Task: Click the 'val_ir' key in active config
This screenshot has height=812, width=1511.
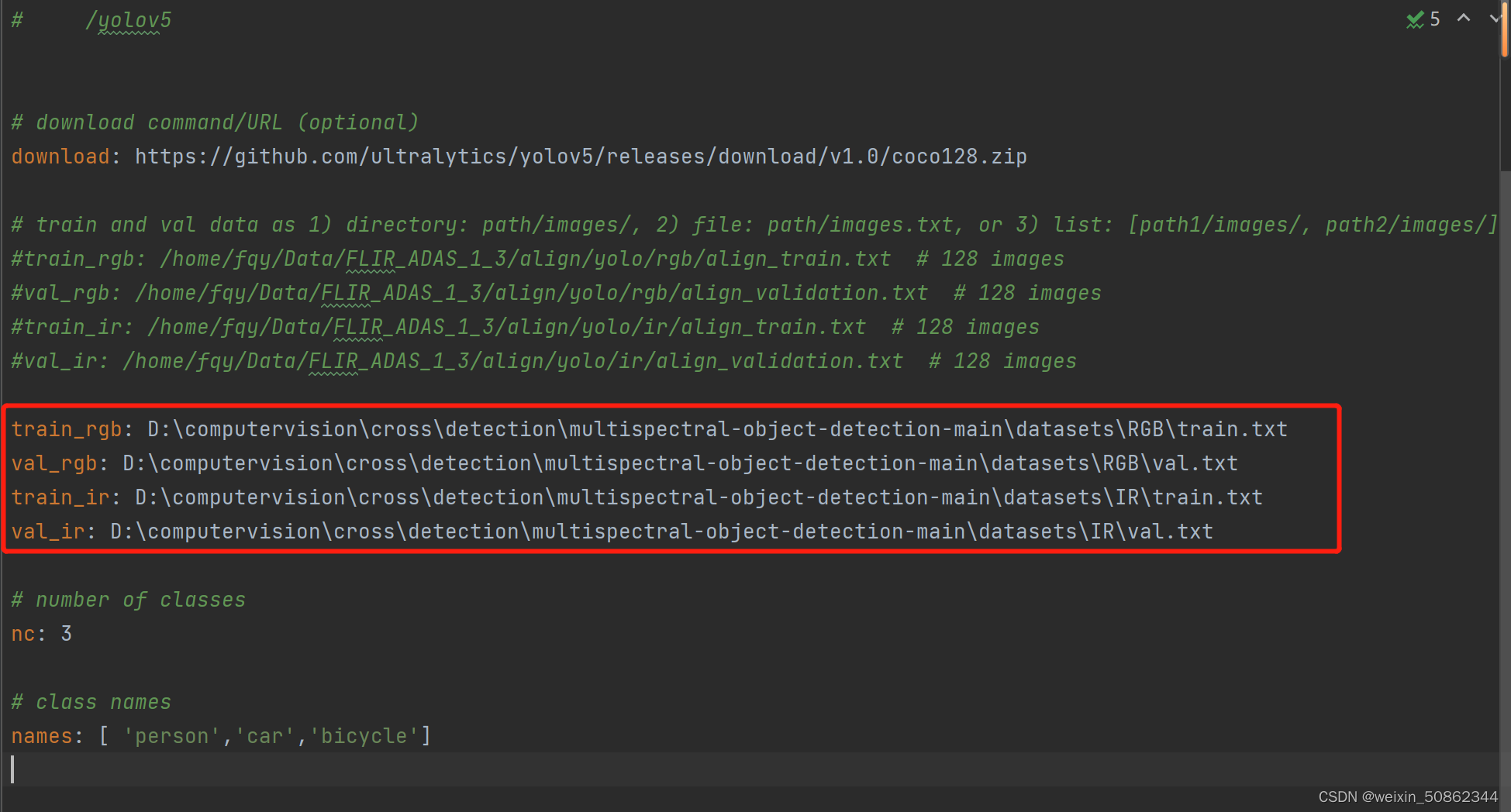Action: [48, 532]
